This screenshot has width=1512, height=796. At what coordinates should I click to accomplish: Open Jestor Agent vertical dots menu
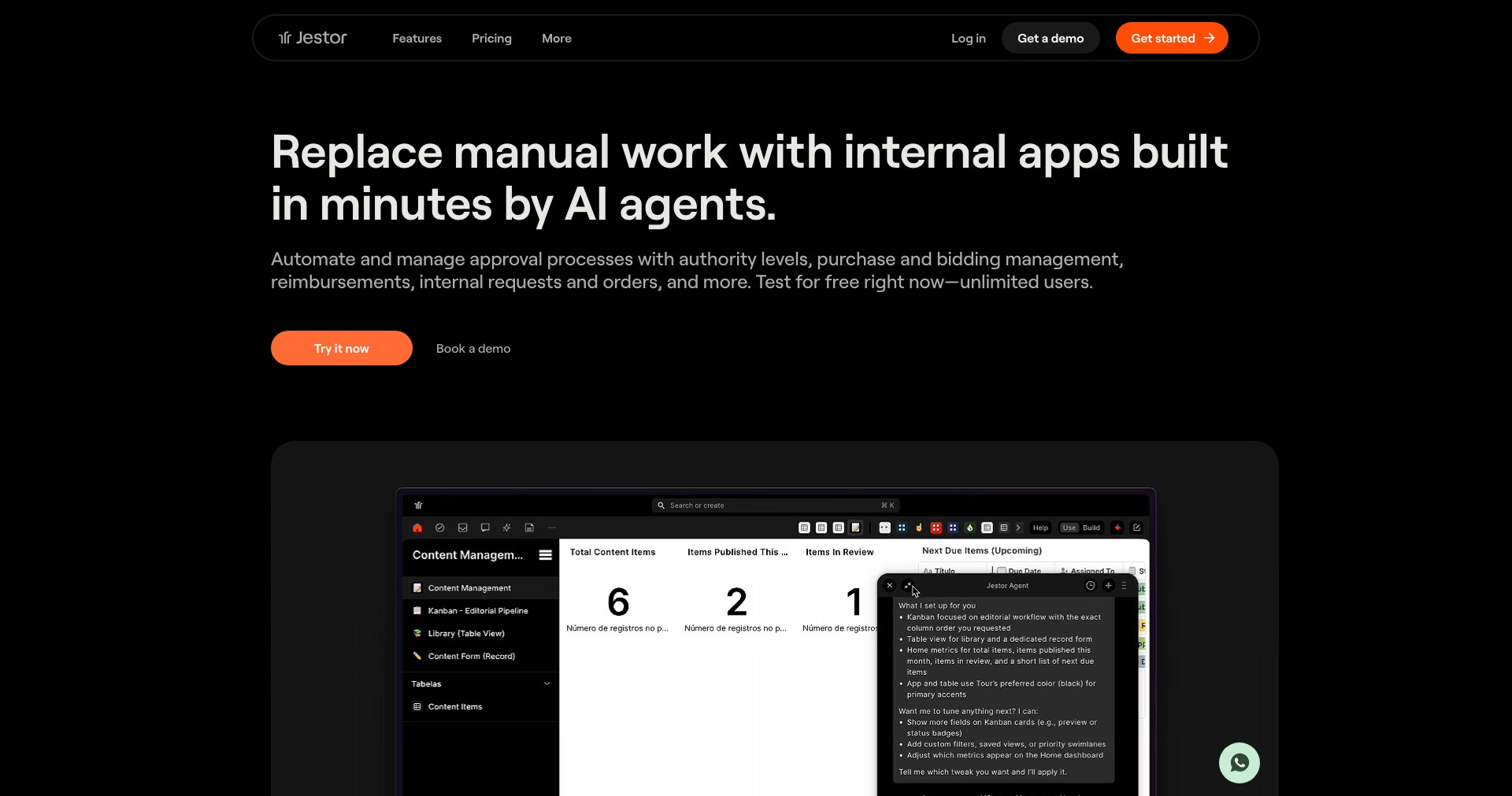(x=1124, y=585)
